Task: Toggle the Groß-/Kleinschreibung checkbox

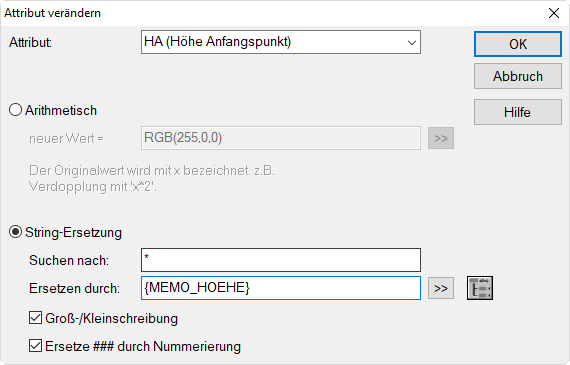Action: [x=35, y=318]
